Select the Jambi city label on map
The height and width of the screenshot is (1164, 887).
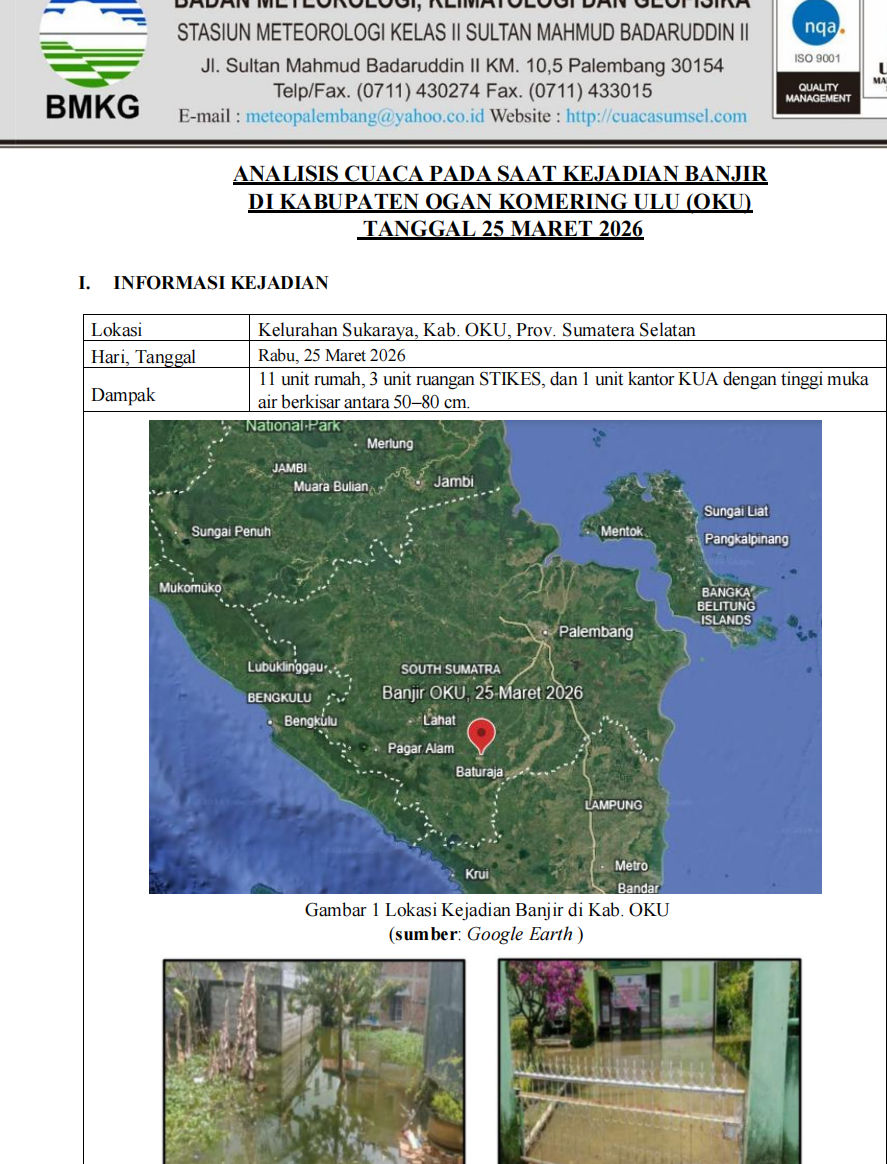point(453,481)
